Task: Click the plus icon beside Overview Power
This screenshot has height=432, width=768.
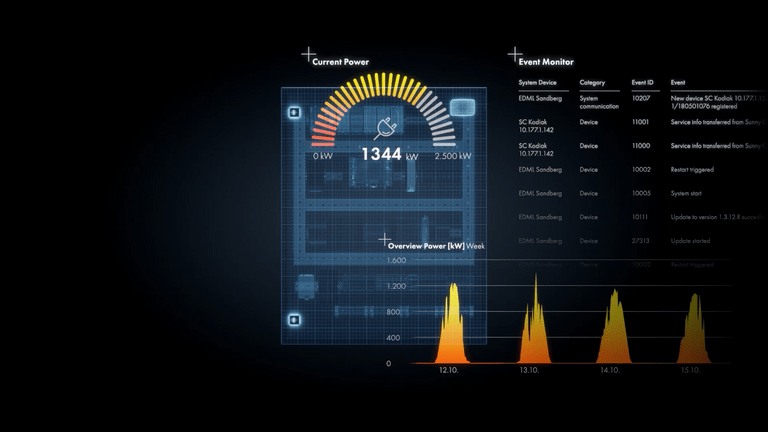Action: (384, 239)
